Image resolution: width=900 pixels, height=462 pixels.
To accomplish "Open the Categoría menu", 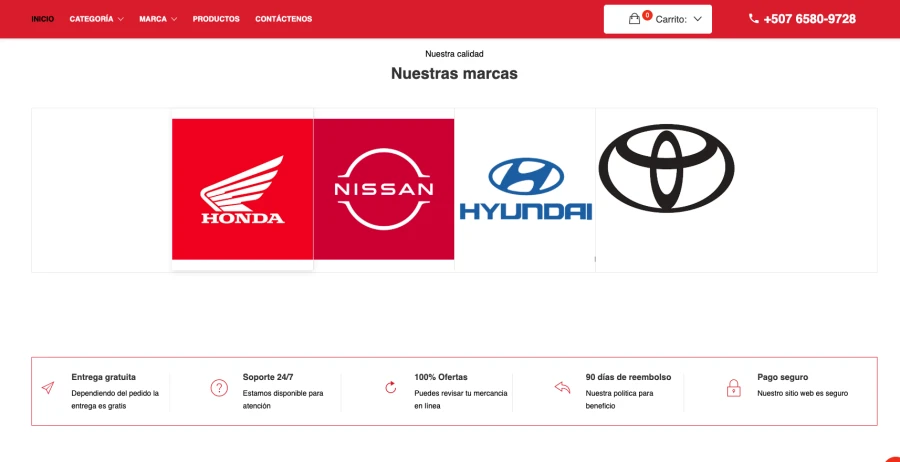I will (92, 19).
